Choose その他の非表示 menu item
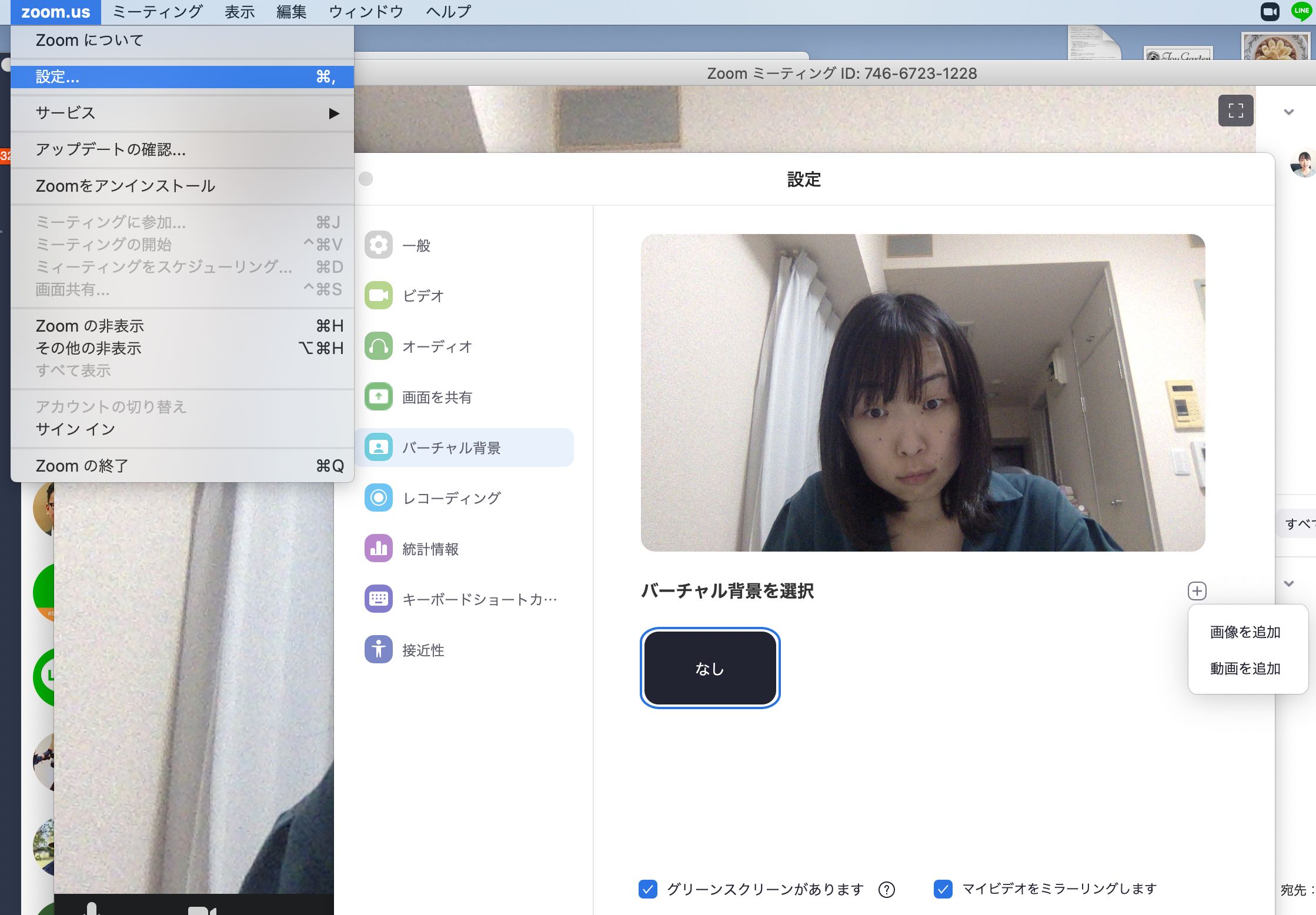This screenshot has height=915, width=1316. pos(182,348)
